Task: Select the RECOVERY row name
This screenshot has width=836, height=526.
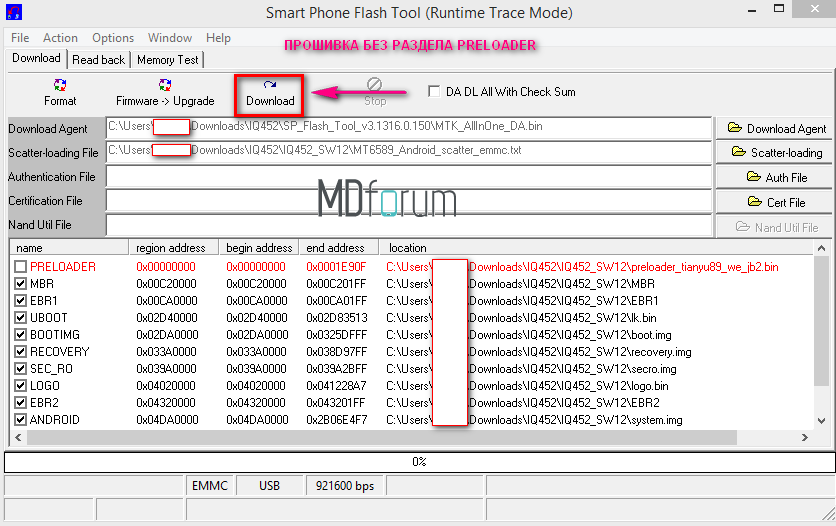Action: [x=60, y=352]
